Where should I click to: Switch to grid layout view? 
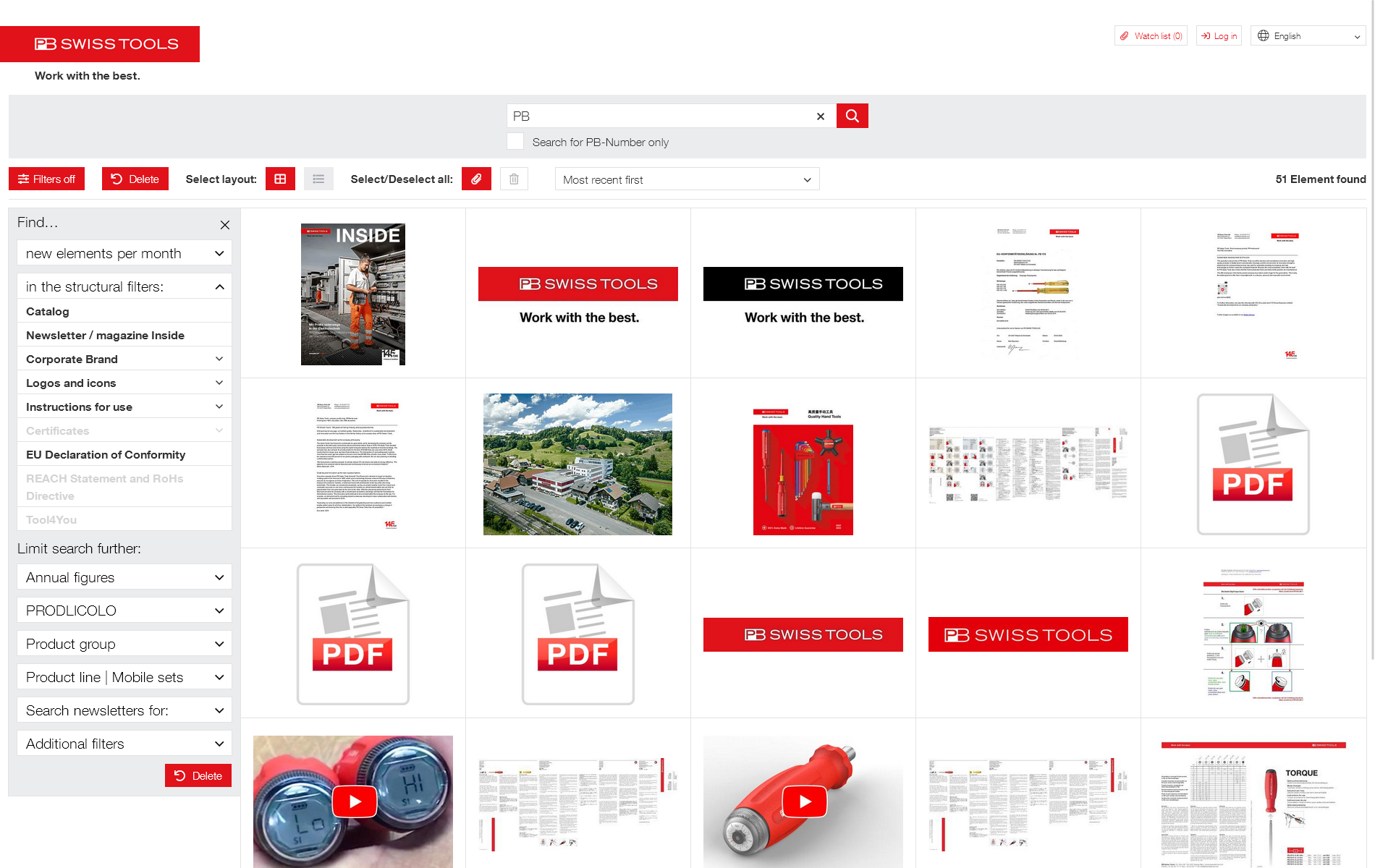(x=280, y=179)
